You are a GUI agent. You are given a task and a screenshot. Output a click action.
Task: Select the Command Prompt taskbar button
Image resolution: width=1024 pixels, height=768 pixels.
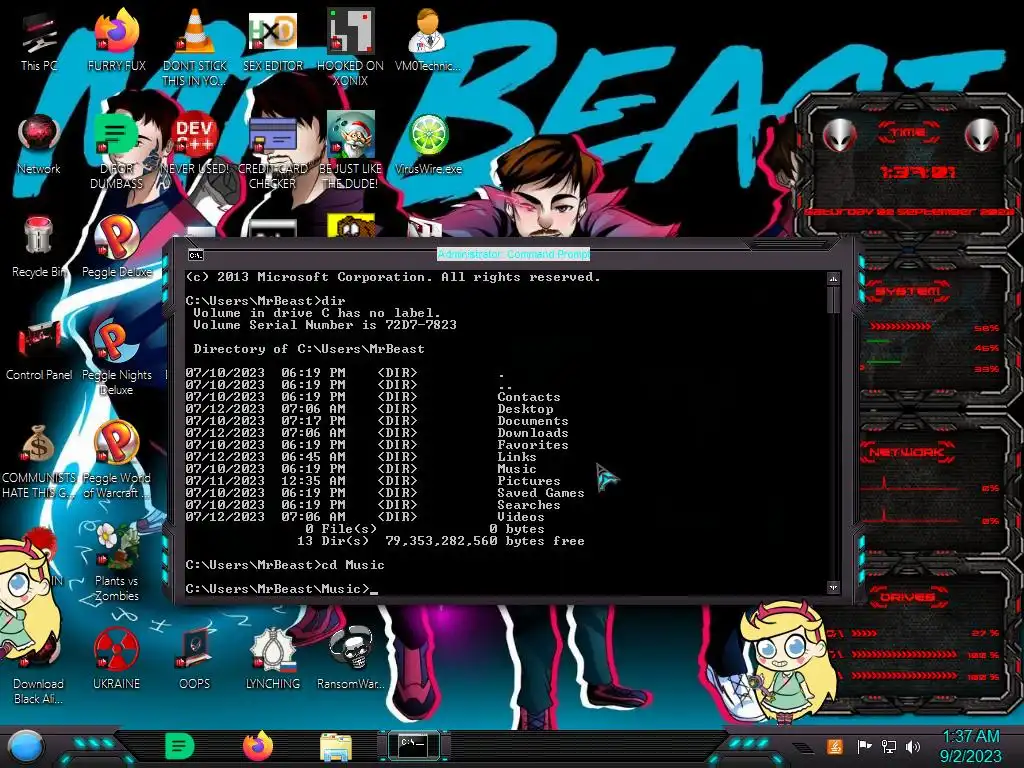point(414,745)
